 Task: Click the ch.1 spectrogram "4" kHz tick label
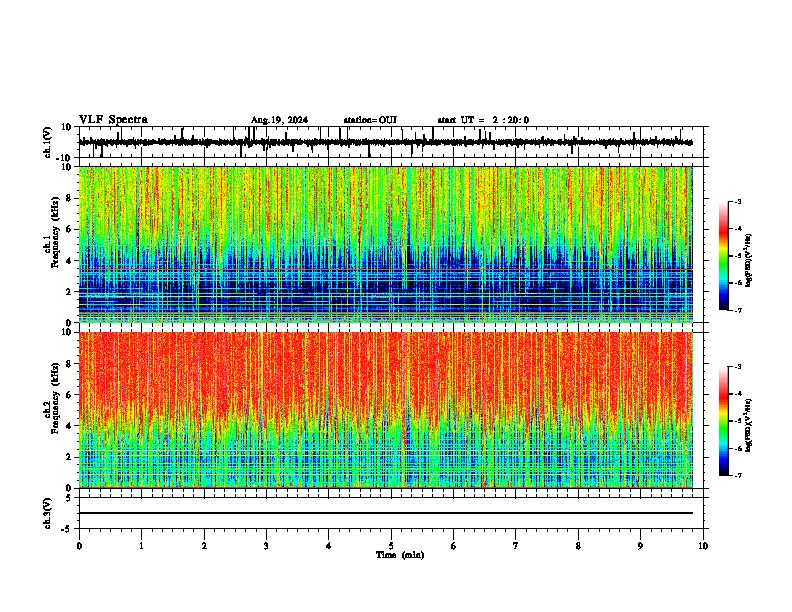click(69, 261)
